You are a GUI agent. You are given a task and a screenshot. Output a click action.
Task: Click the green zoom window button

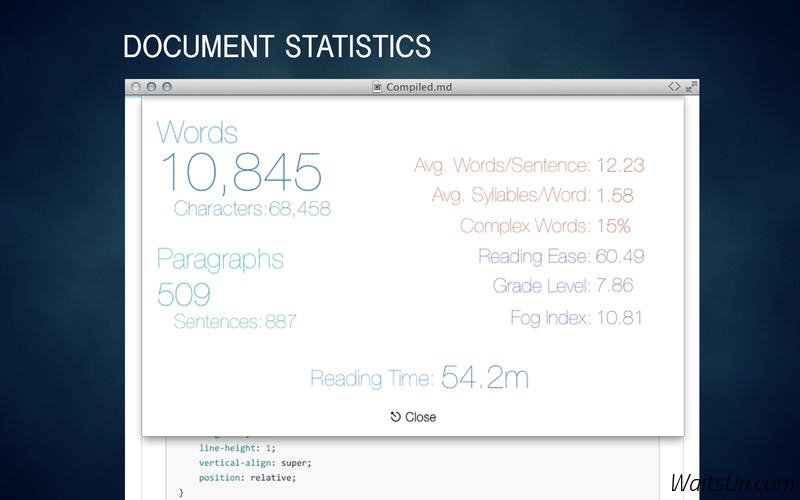point(167,87)
